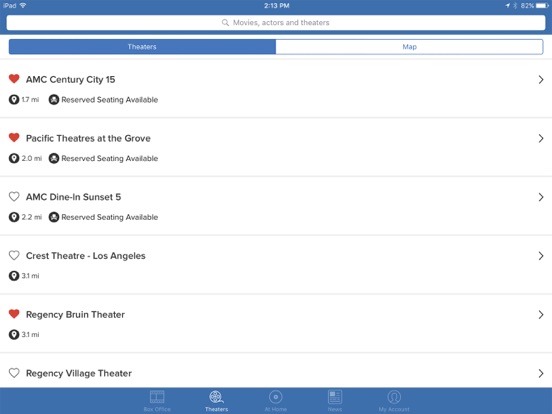Switch to the Map tab
This screenshot has width=552, height=414.
[409, 47]
